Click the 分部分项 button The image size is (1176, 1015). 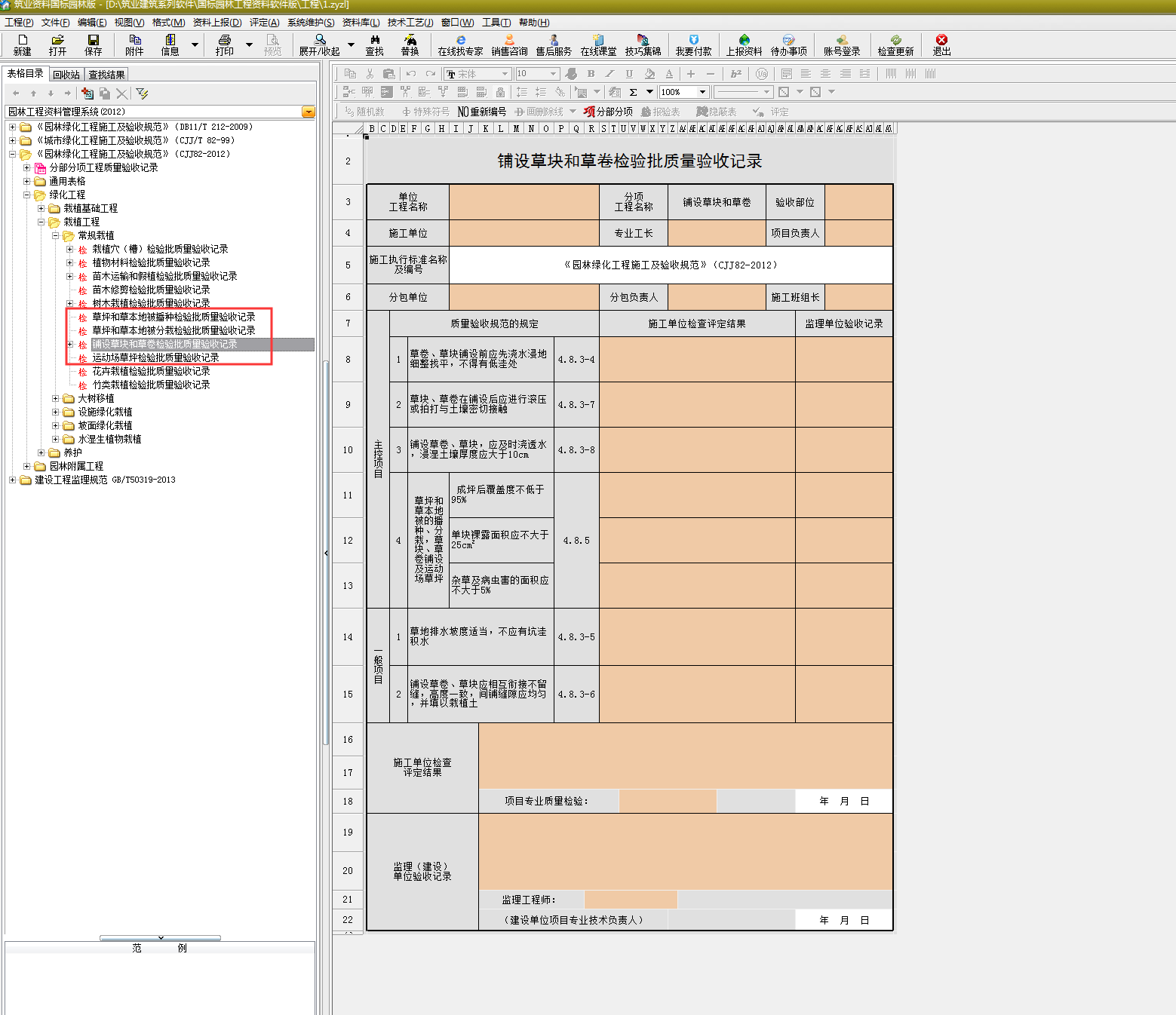[x=608, y=112]
